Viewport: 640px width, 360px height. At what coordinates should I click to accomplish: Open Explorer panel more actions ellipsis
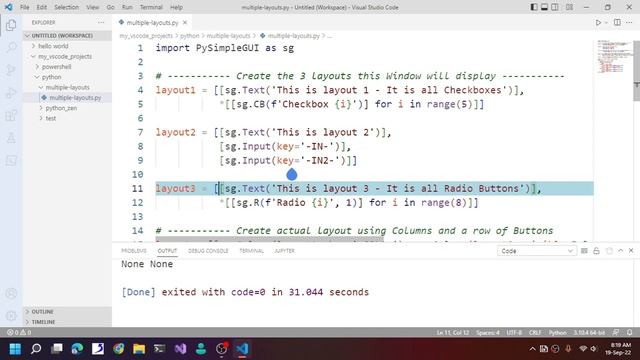click(x=101, y=22)
